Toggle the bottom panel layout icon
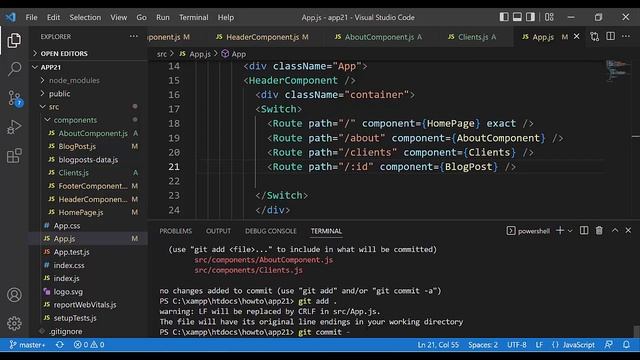The height and width of the screenshot is (360, 640). coord(517,17)
